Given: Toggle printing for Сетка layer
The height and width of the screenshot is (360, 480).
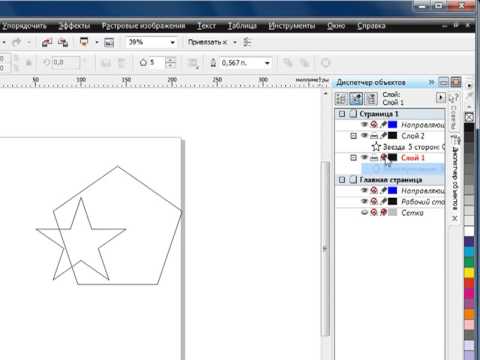Looking at the screenshot, I should pyautogui.click(x=374, y=212).
